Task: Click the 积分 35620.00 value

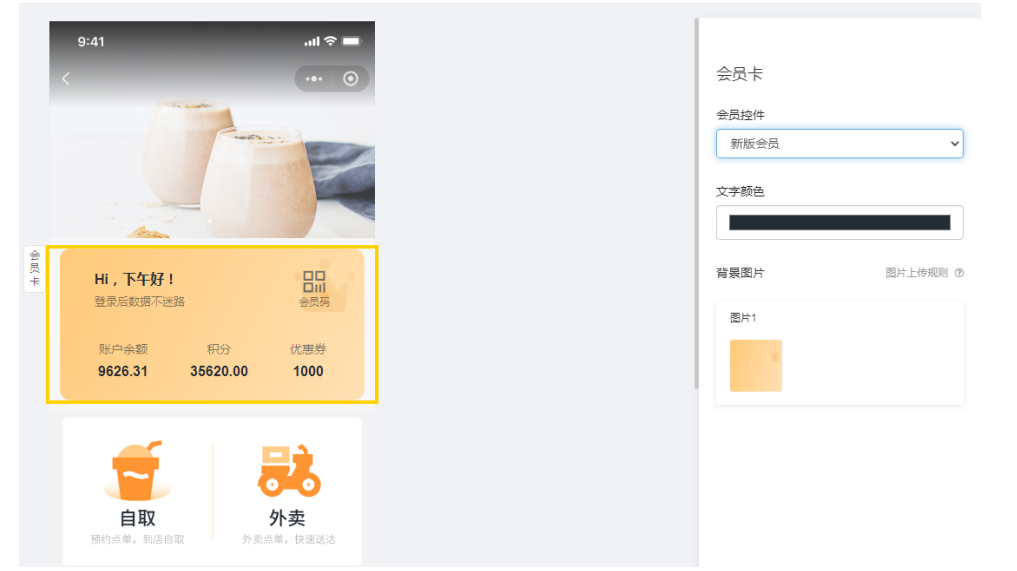Action: click(x=219, y=371)
